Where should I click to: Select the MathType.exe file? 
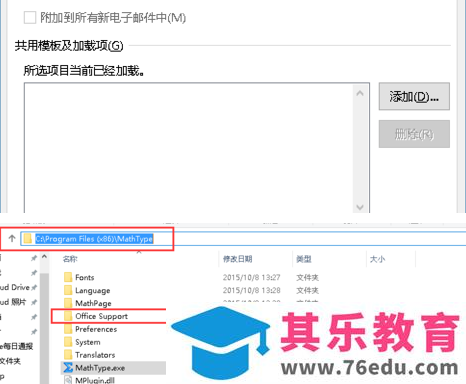coord(100,368)
